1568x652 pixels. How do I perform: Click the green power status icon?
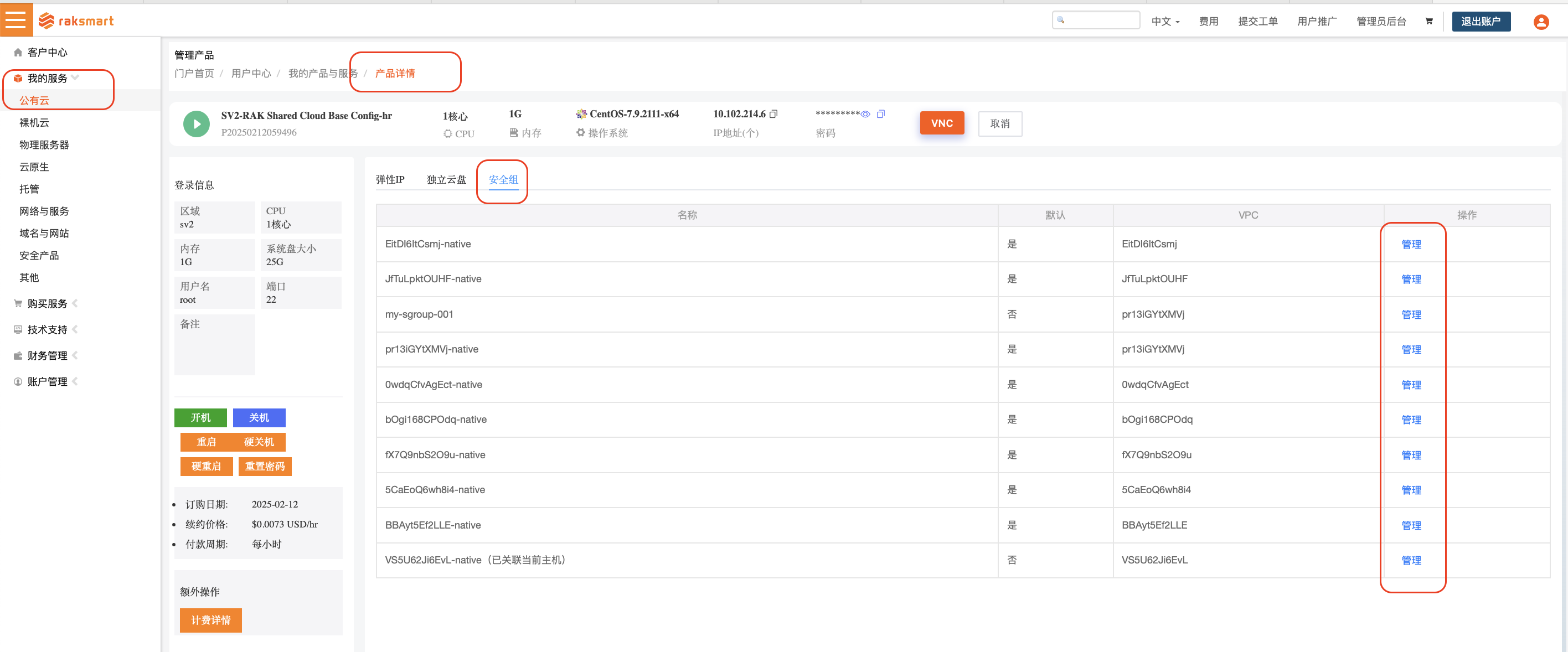pyautogui.click(x=196, y=123)
